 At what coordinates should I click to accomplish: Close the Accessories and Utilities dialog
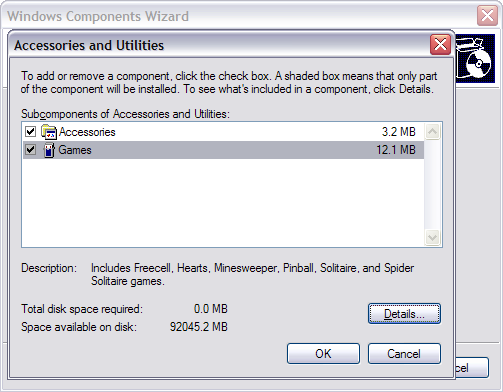(440, 44)
